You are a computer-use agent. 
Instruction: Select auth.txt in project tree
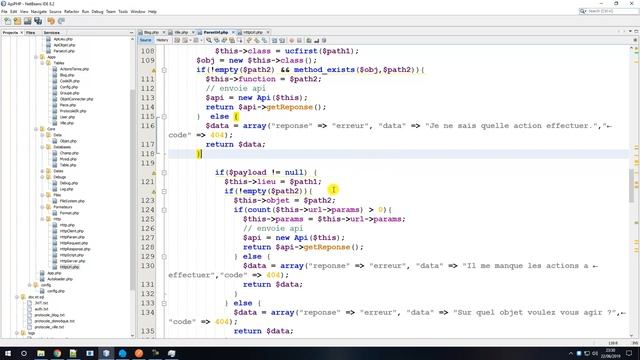point(41,309)
